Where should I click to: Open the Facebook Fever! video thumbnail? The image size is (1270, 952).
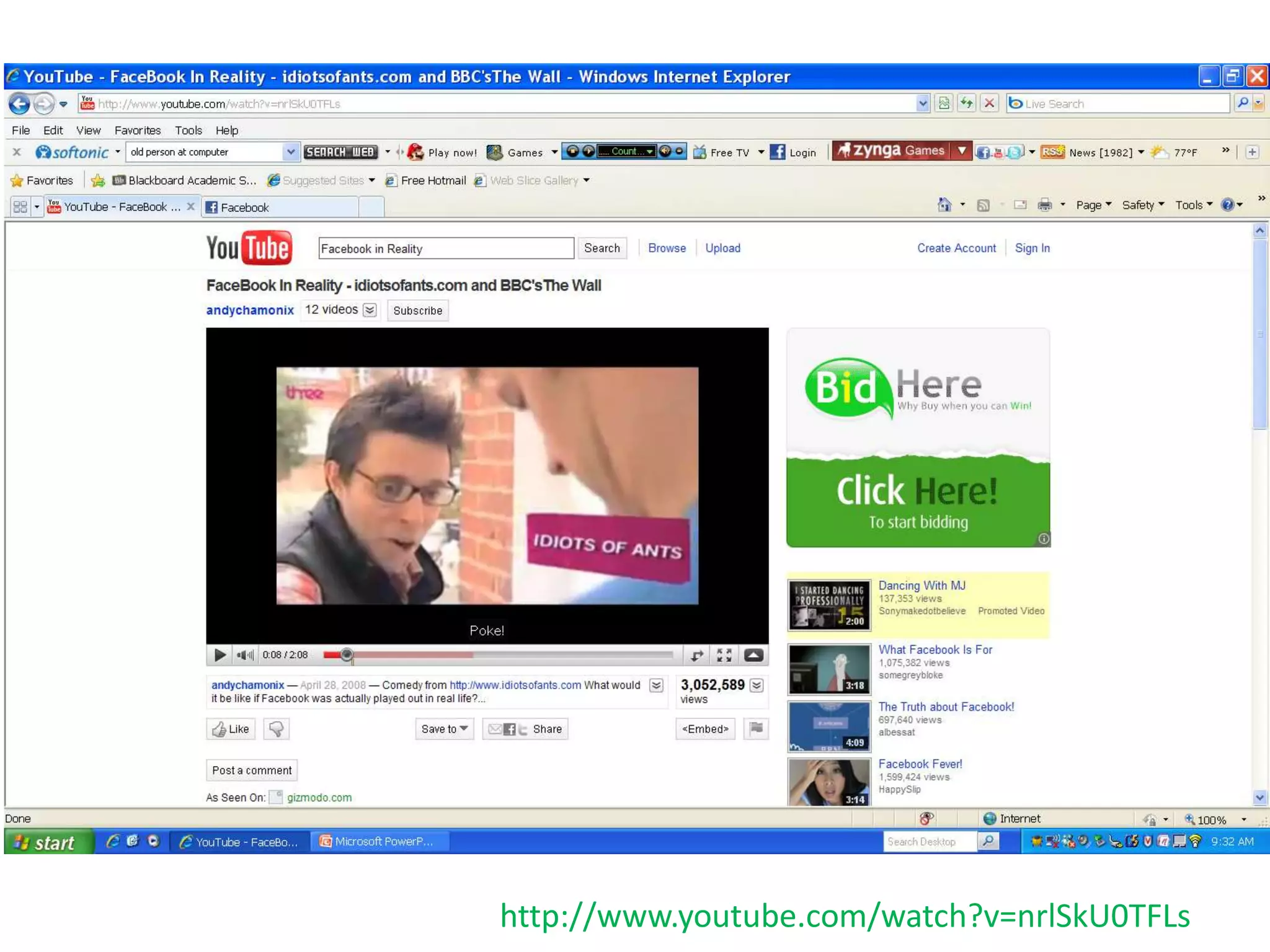[829, 782]
